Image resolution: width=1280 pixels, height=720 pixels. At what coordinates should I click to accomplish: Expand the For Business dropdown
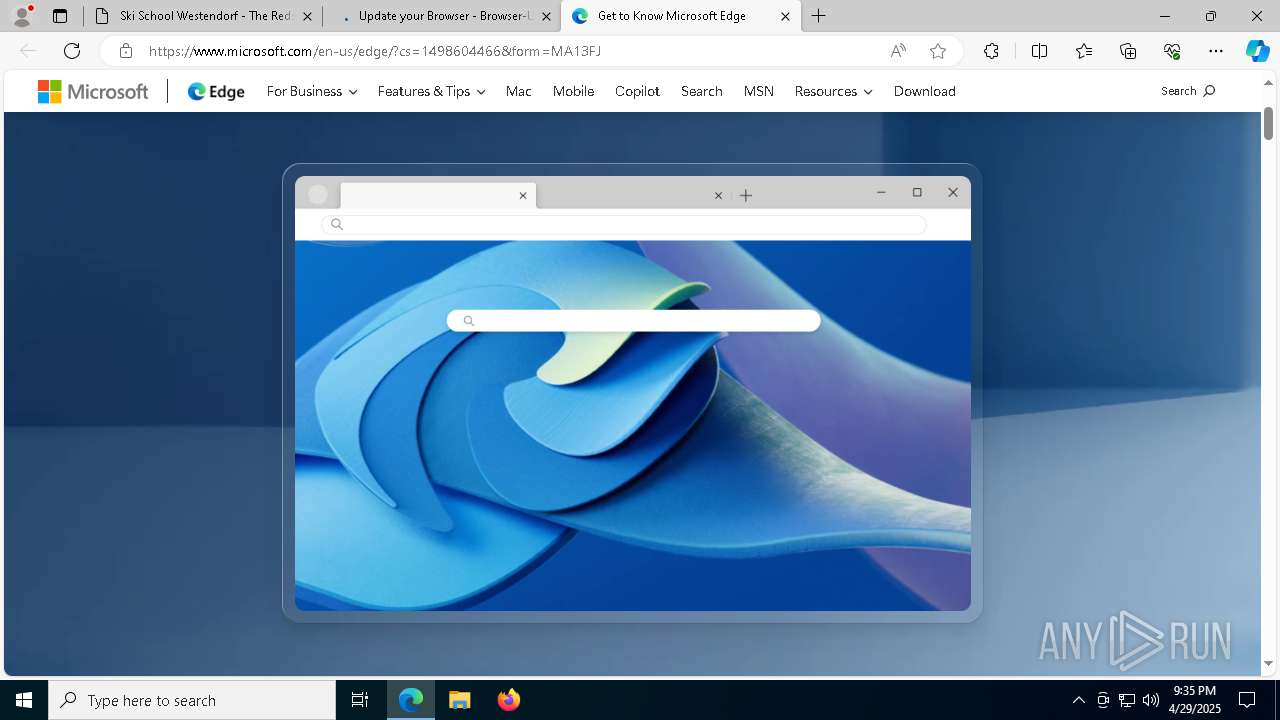pos(311,91)
